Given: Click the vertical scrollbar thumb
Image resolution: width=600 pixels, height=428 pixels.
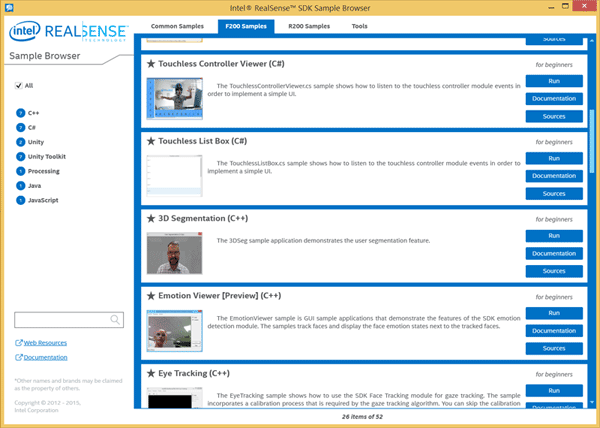Looking at the screenshot, I should 592,141.
